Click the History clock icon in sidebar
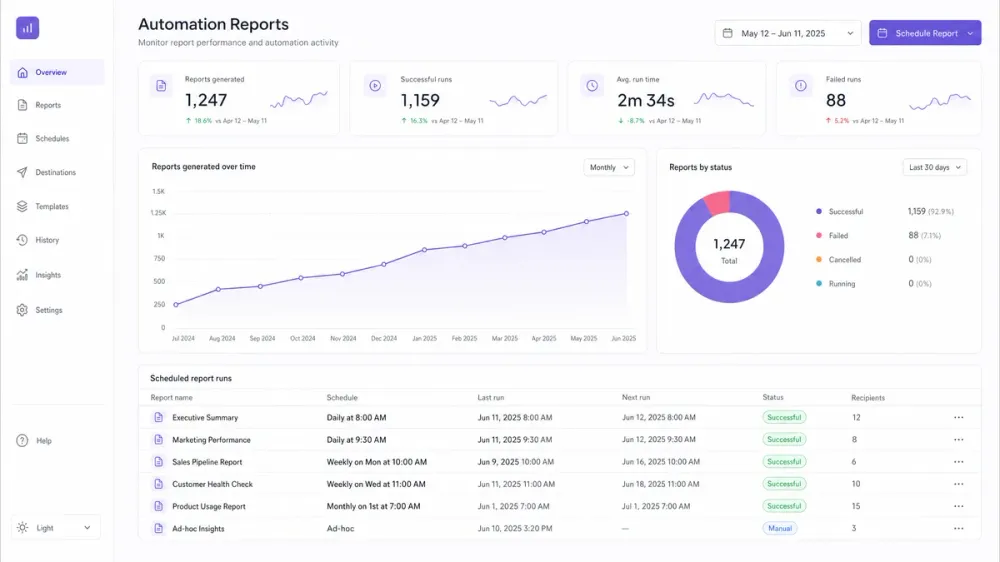This screenshot has height=562, width=1000. click(22, 240)
